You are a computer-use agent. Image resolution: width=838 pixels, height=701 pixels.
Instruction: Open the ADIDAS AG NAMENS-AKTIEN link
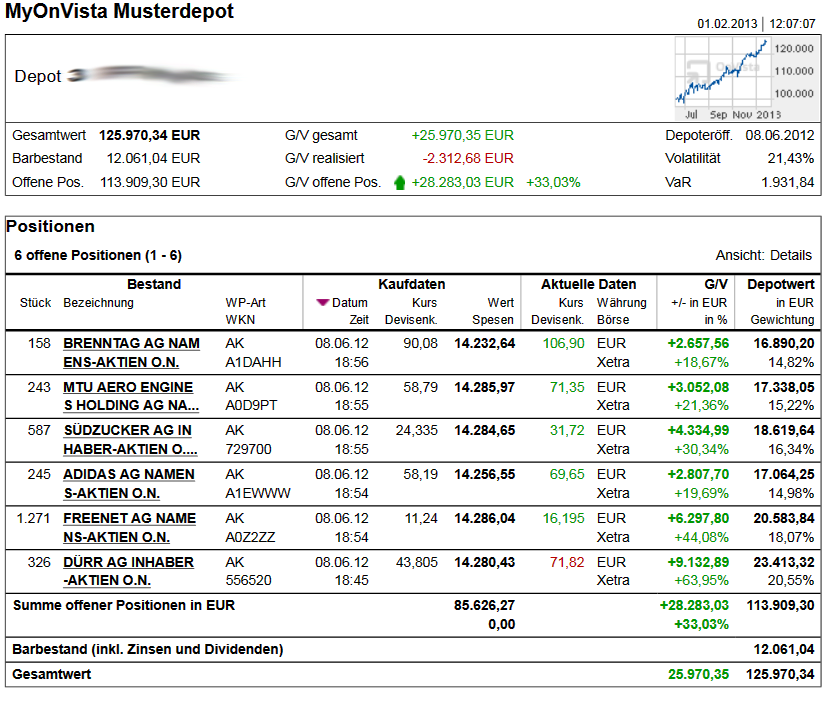(x=129, y=484)
